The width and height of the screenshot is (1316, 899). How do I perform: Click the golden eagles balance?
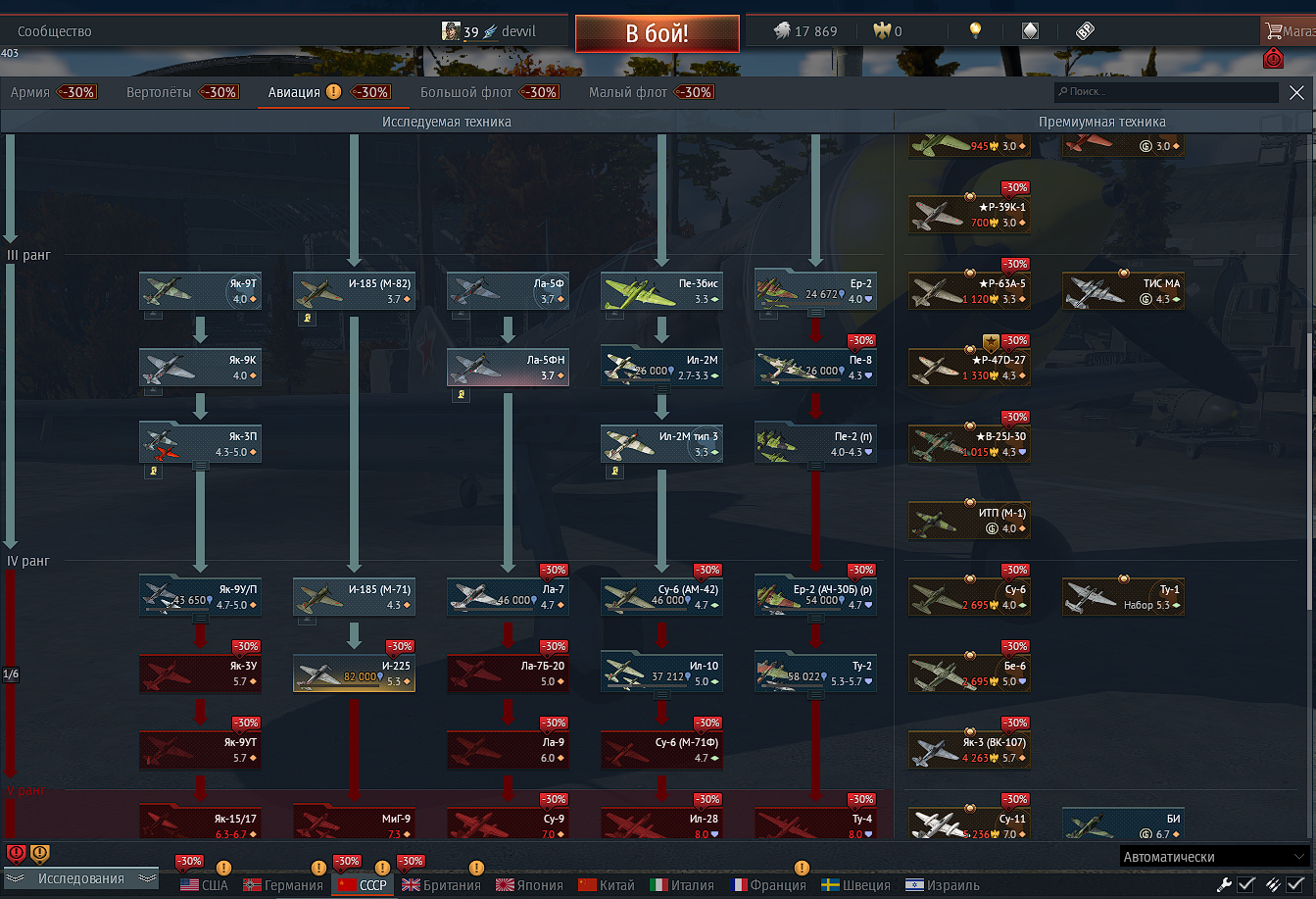point(888,31)
